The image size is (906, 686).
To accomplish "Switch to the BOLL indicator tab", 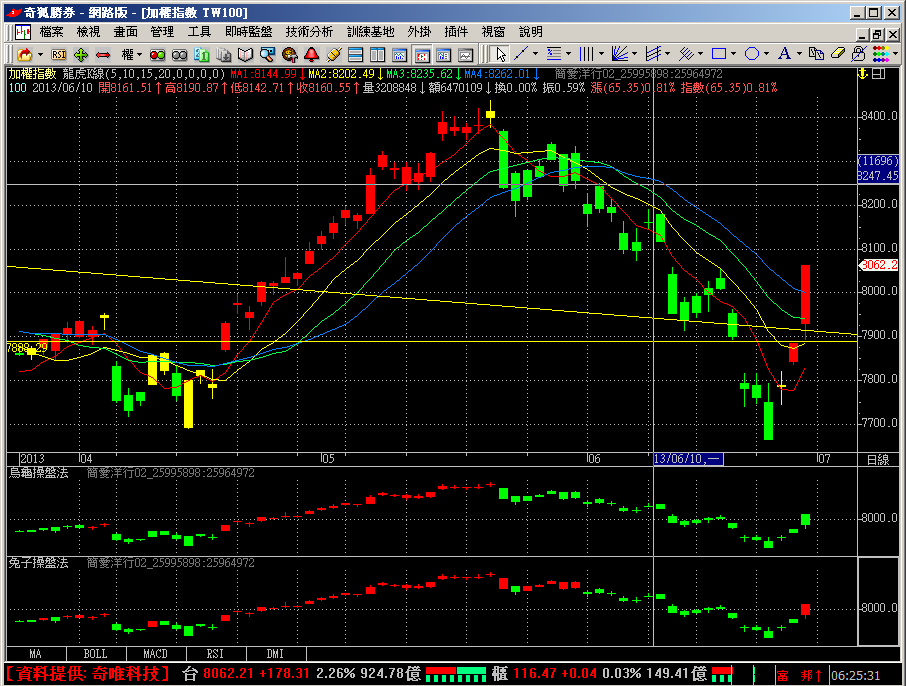I will [x=95, y=654].
